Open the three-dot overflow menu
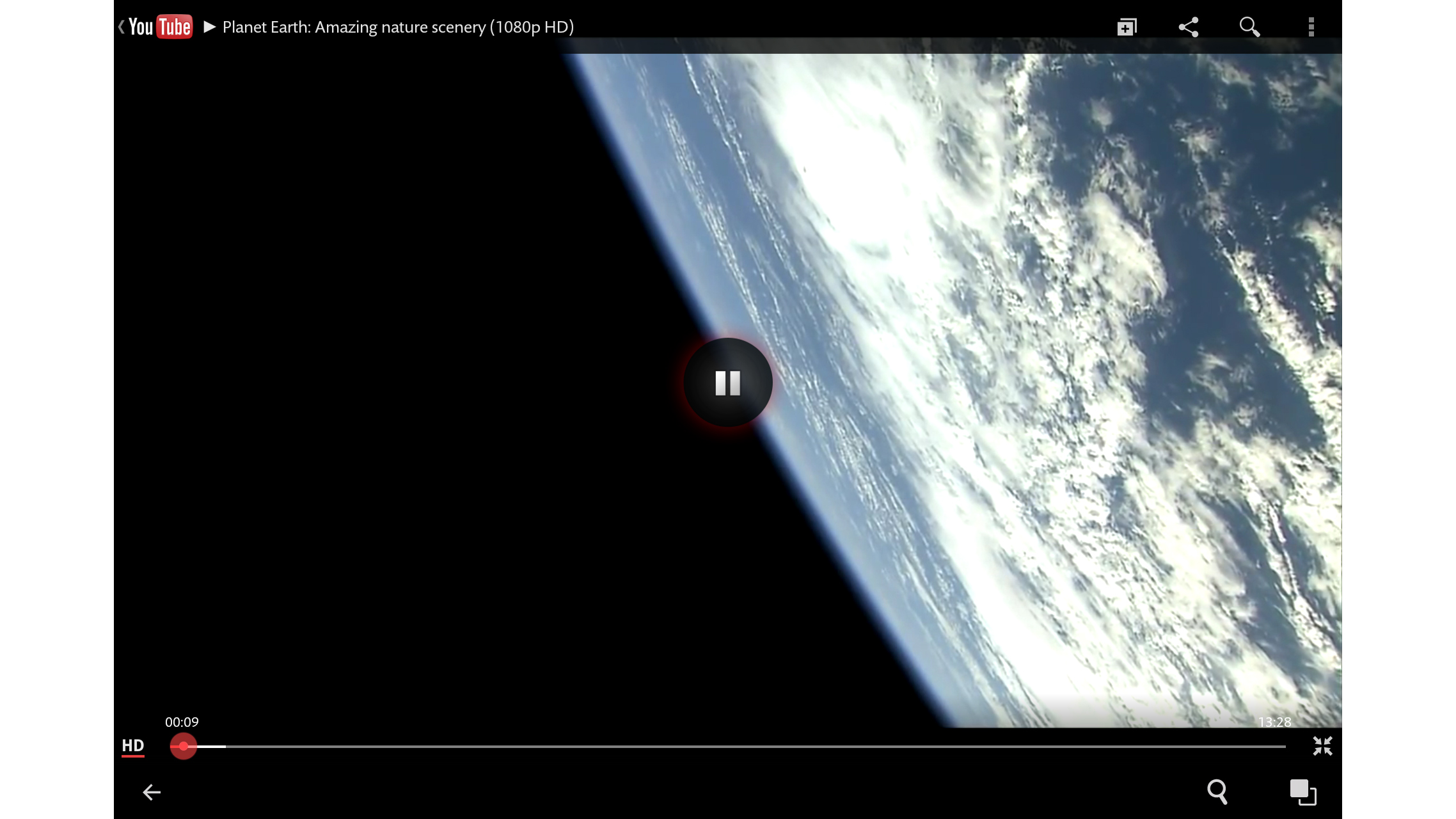This screenshot has width=1456, height=819. (x=1311, y=27)
